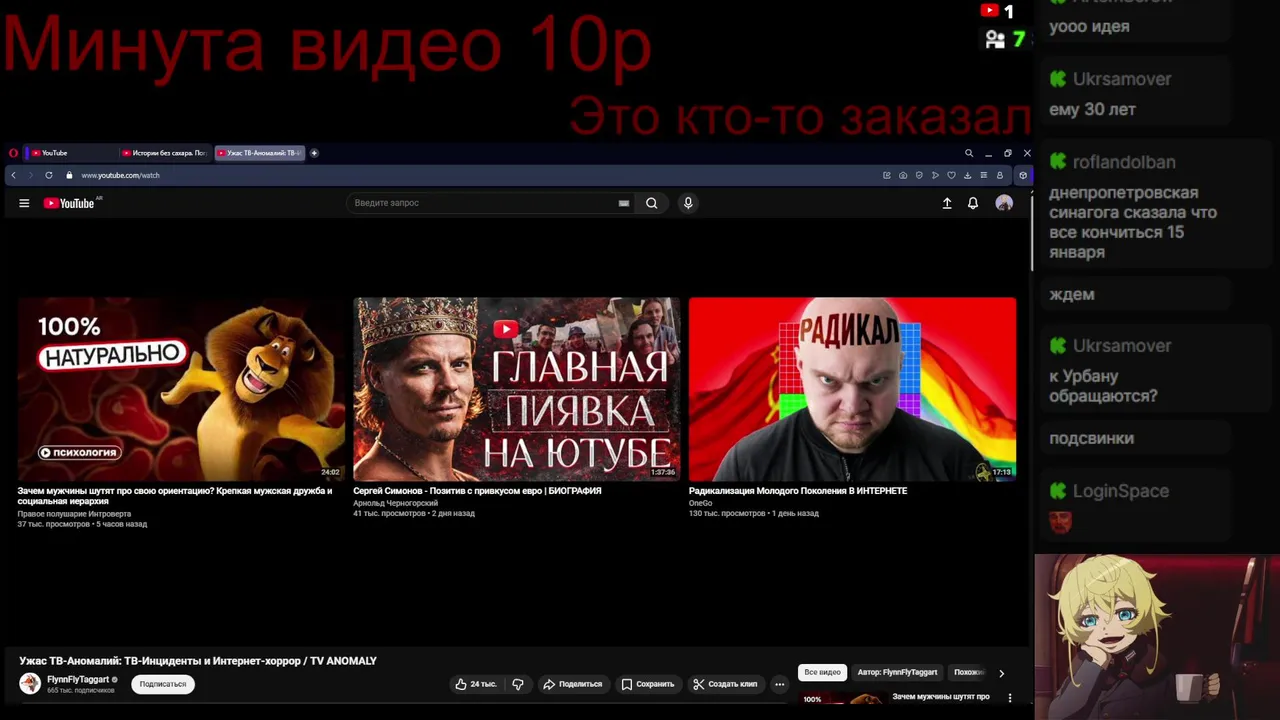Click the Поделиться share button
Image resolution: width=1280 pixels, height=720 pixels.
pos(572,684)
